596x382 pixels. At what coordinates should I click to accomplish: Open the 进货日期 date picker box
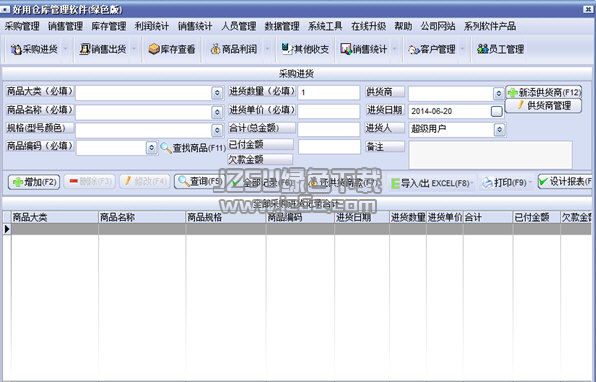point(496,111)
